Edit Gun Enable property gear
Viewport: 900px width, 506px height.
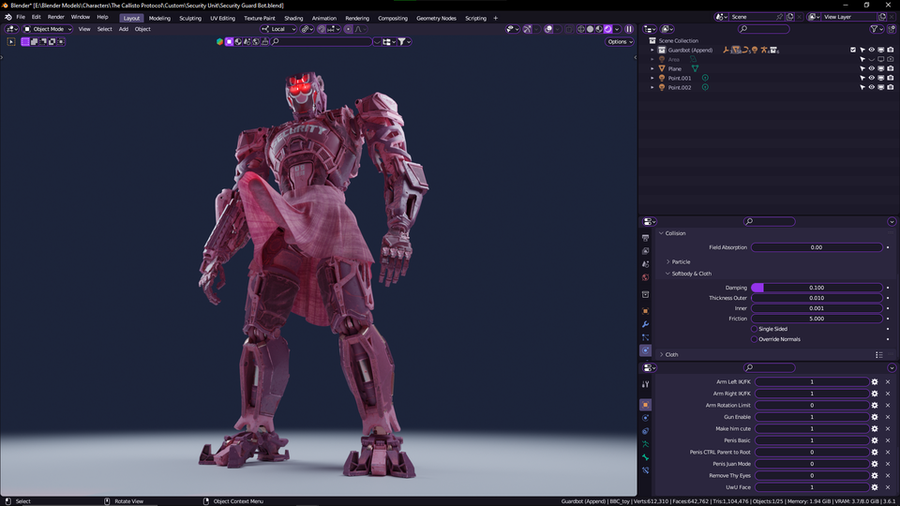tap(875, 417)
